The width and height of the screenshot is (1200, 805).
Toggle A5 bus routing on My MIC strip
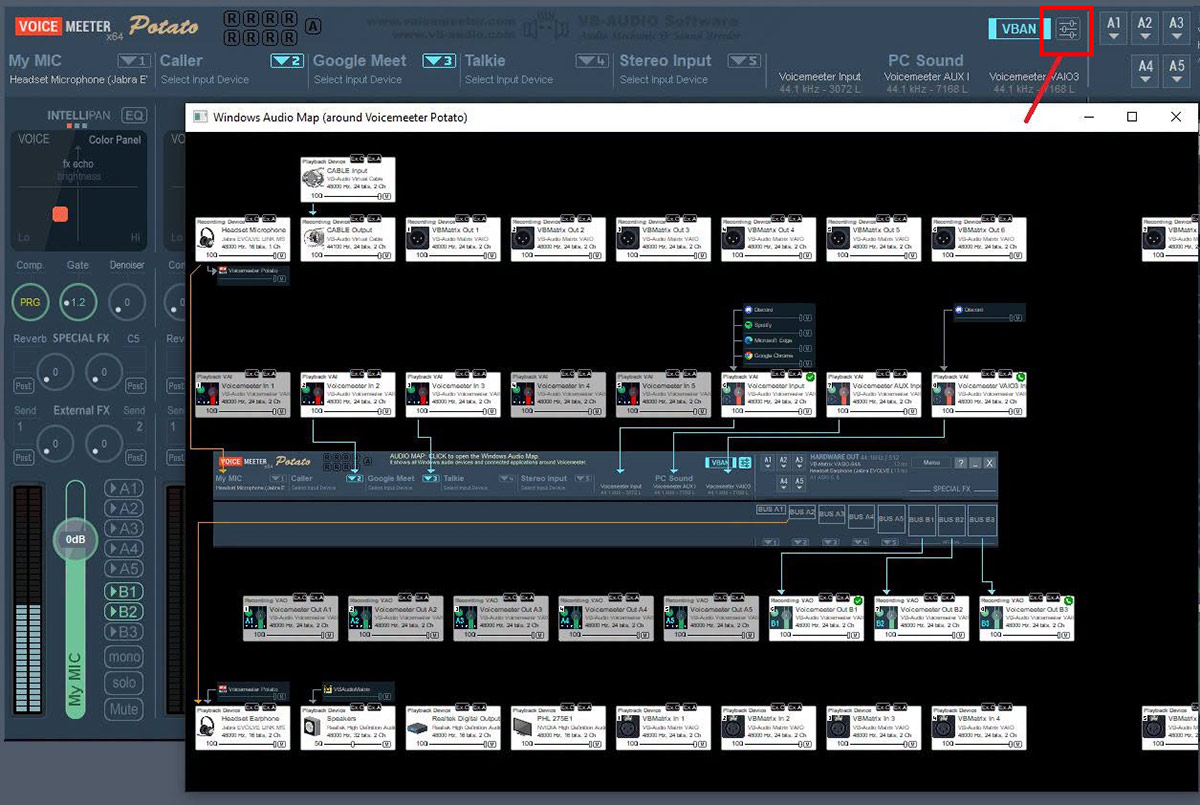(x=123, y=569)
